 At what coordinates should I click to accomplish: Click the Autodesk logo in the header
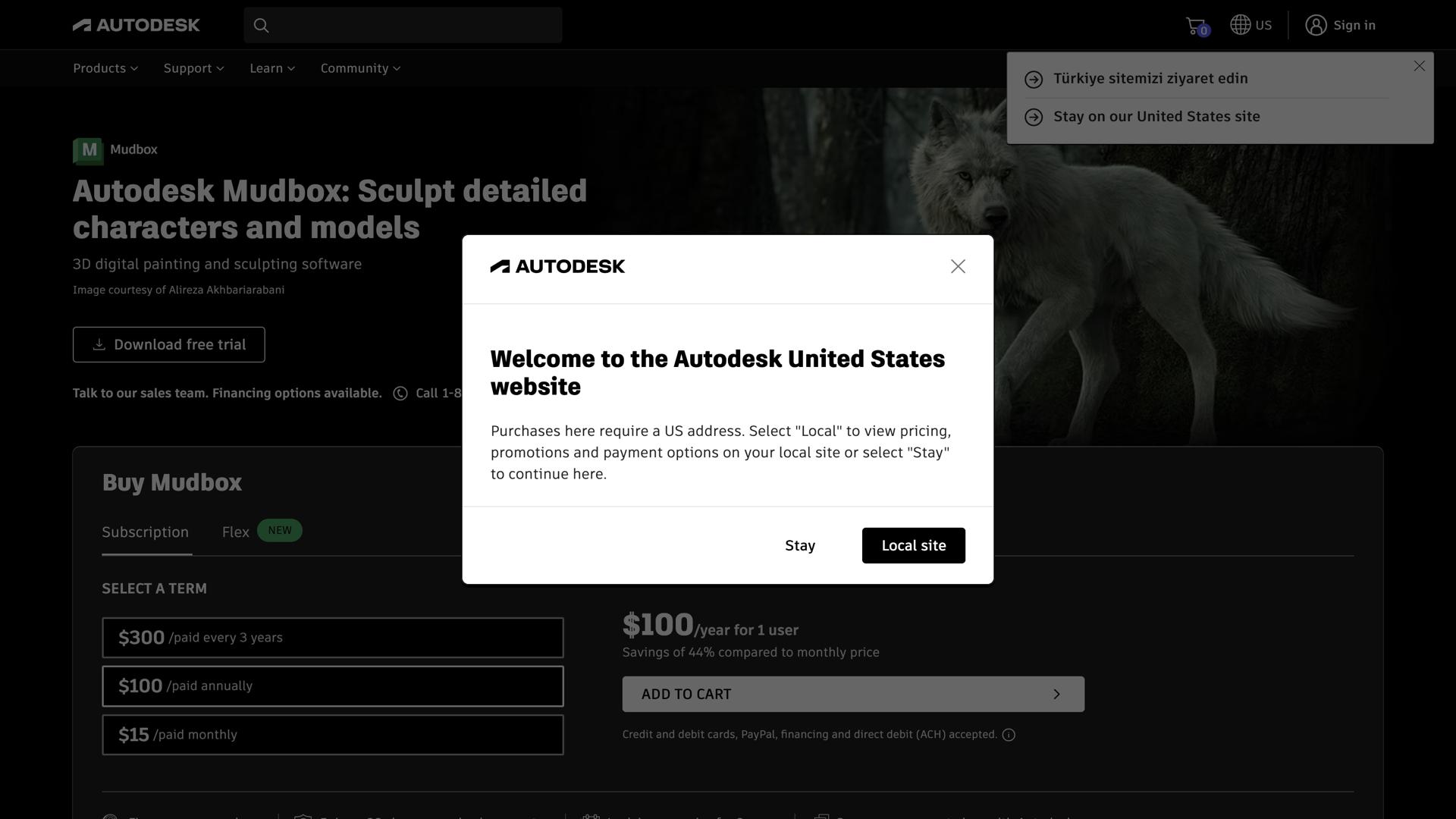point(136,24)
